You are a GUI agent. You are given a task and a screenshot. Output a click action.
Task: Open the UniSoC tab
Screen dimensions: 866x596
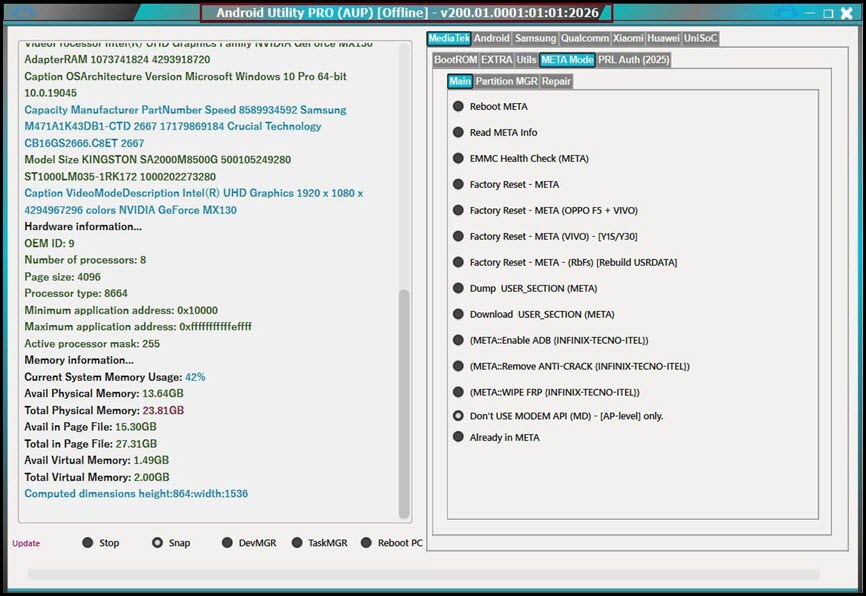[700, 38]
